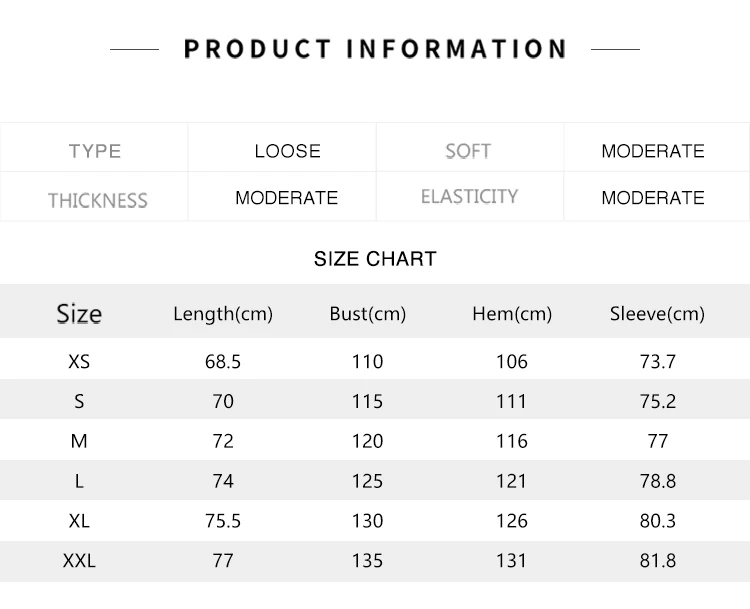Select the 81.8 sleeve value

coord(658,560)
